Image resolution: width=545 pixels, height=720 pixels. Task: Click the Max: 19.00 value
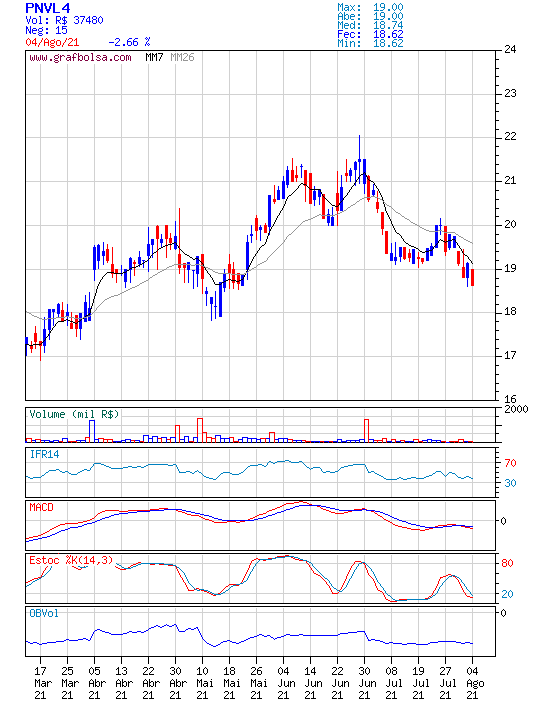point(370,7)
